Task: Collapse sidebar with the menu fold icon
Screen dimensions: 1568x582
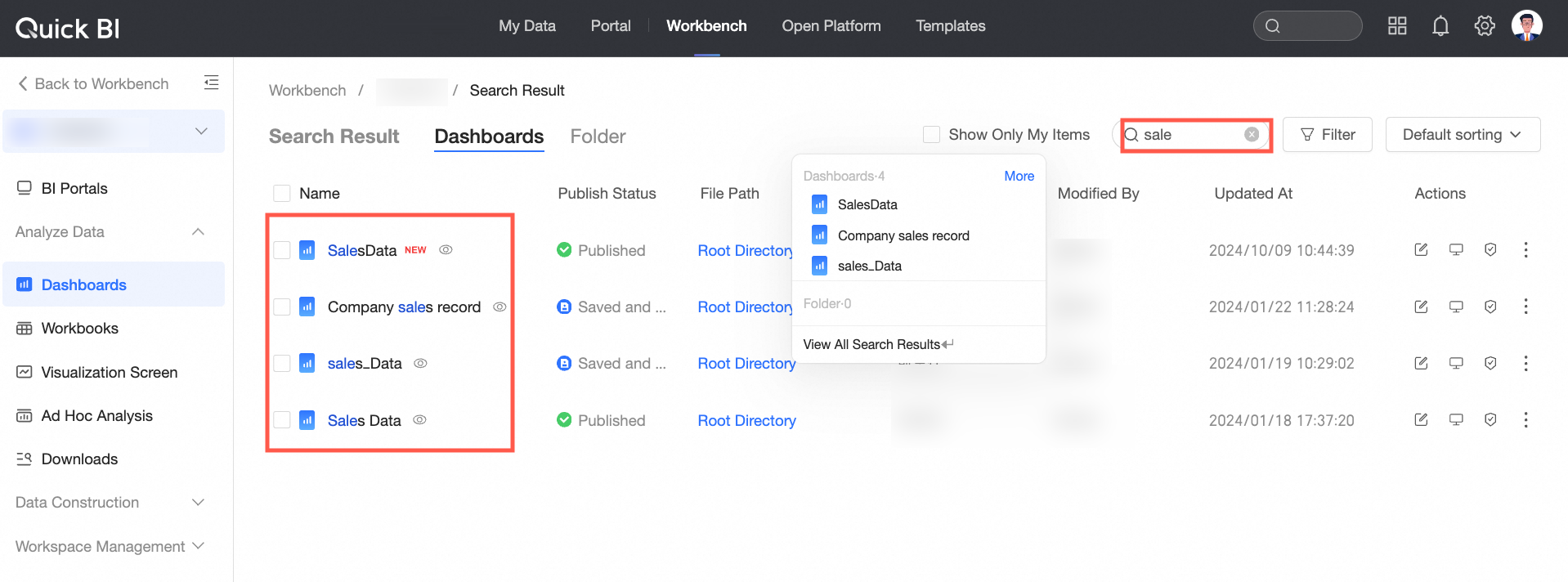Action: 211,83
